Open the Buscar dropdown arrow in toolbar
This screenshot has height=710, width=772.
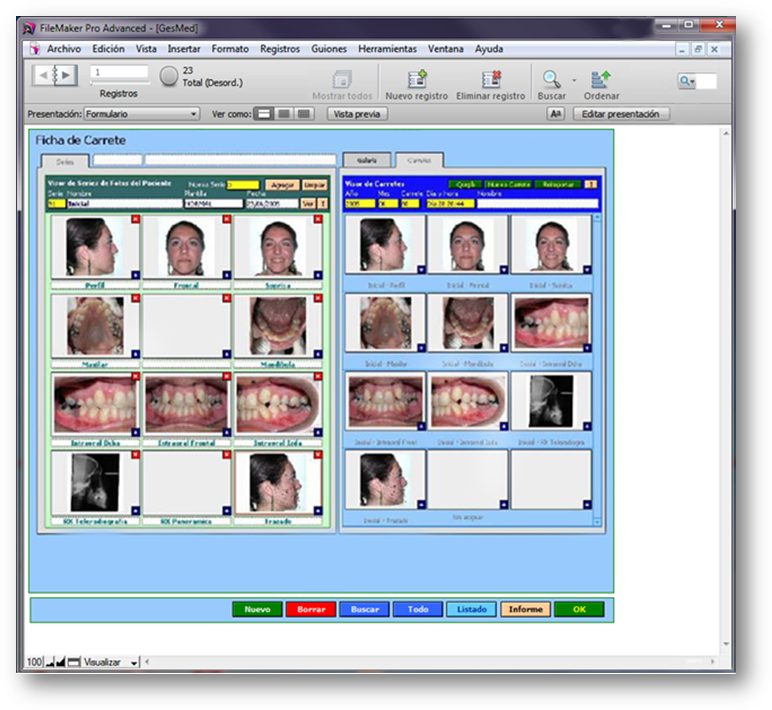click(x=574, y=80)
